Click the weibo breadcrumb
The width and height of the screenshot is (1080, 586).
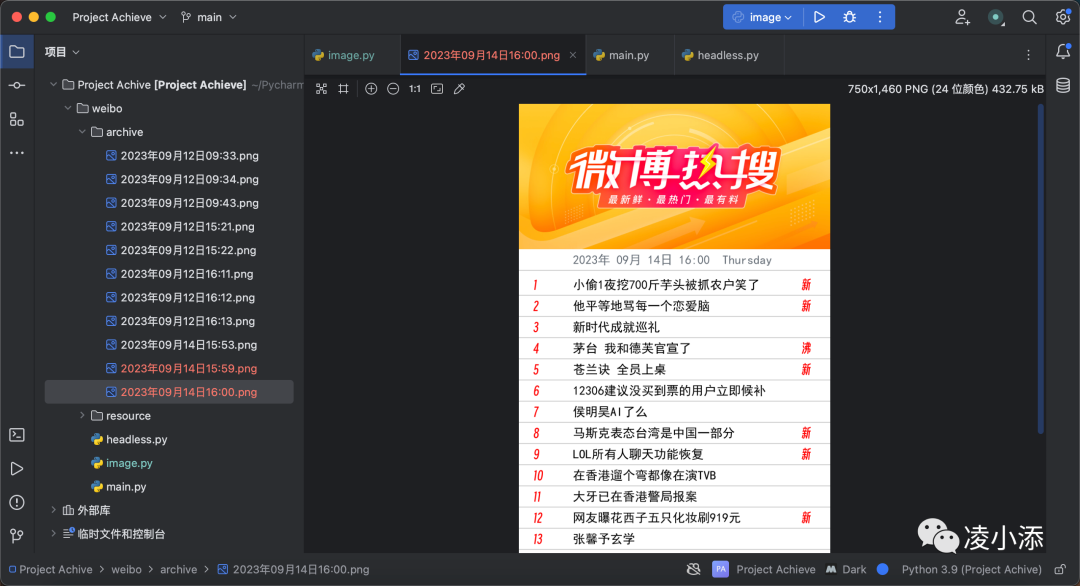tap(126, 569)
